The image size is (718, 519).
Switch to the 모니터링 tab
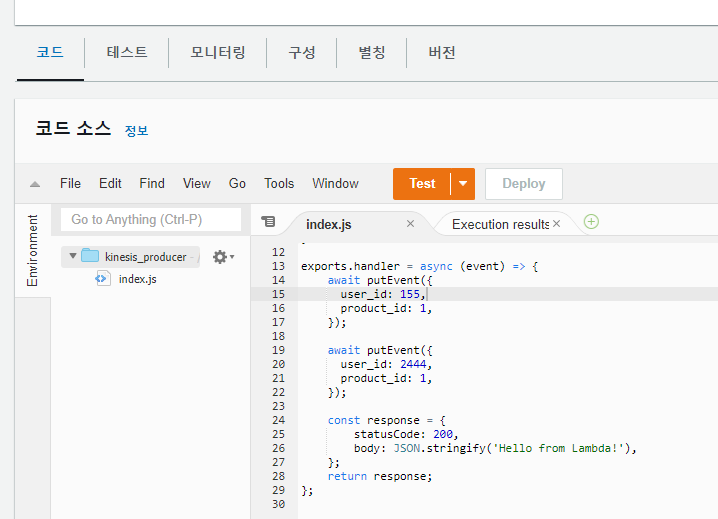pyautogui.click(x=218, y=52)
